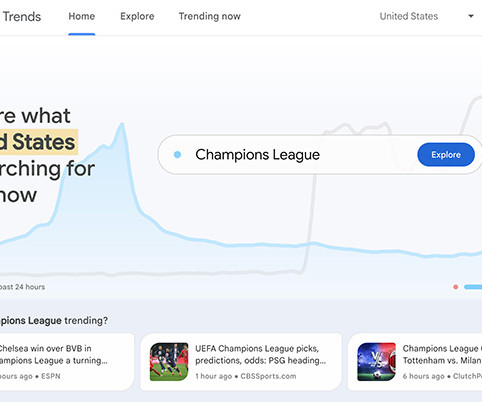482x402 pixels.
Task: Open Chelsea win over BVB article
Action: 53,354
